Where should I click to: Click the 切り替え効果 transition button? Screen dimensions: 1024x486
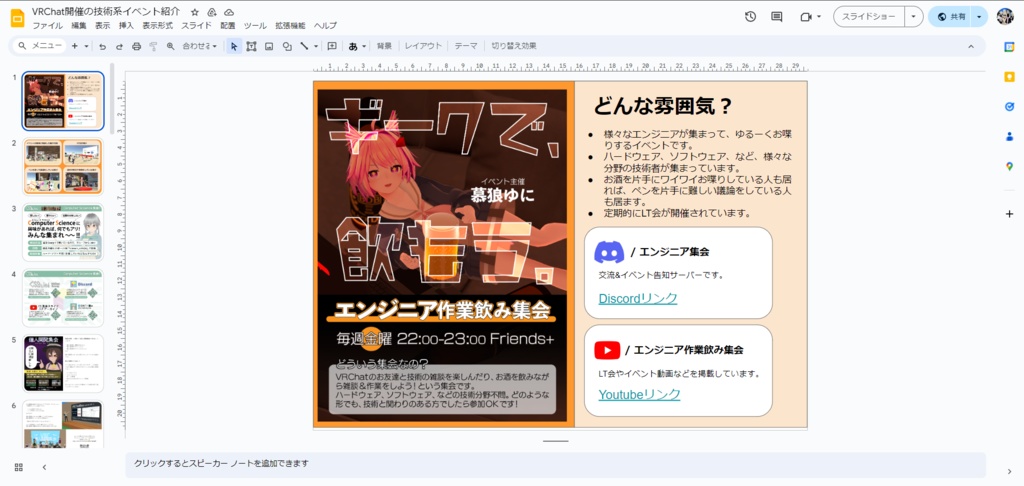514,46
